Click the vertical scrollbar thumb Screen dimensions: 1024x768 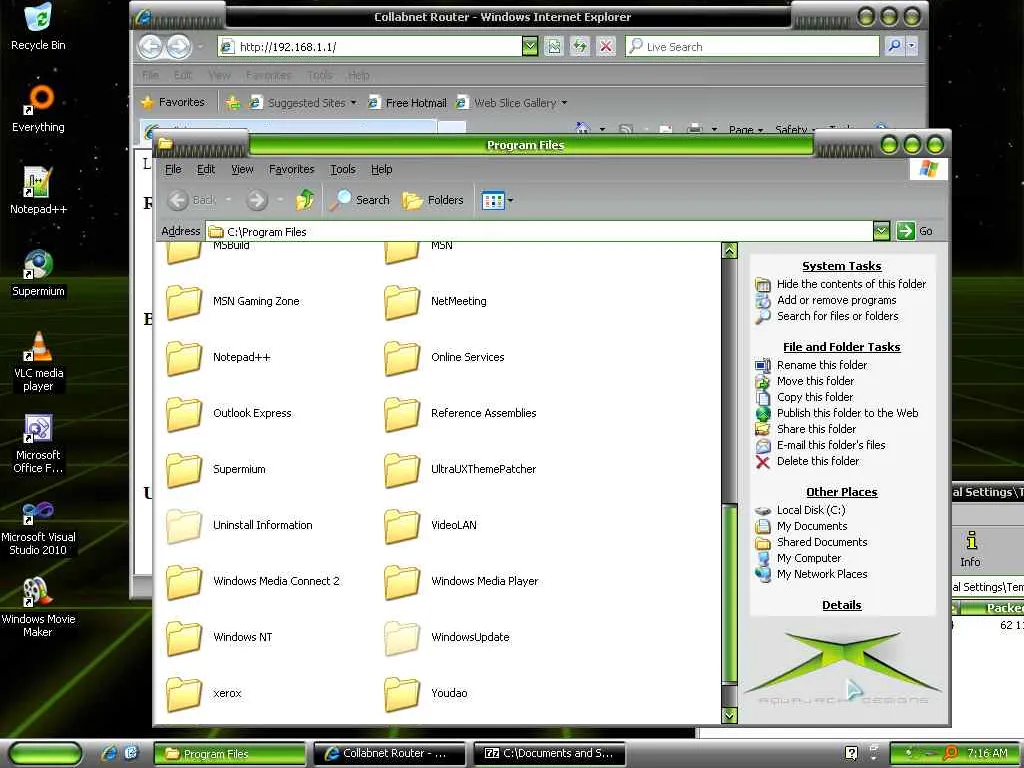click(729, 594)
